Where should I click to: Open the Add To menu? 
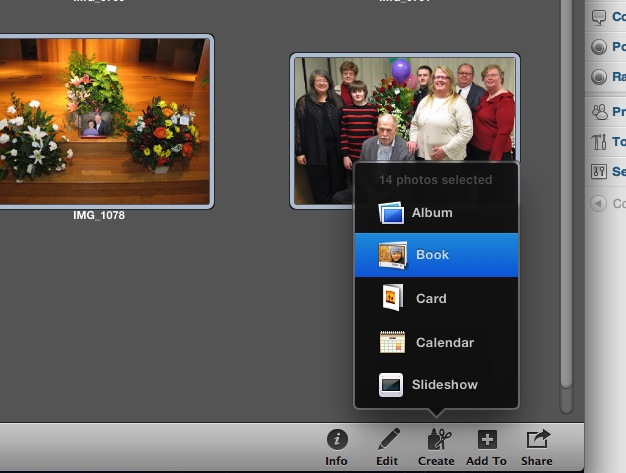[486, 447]
